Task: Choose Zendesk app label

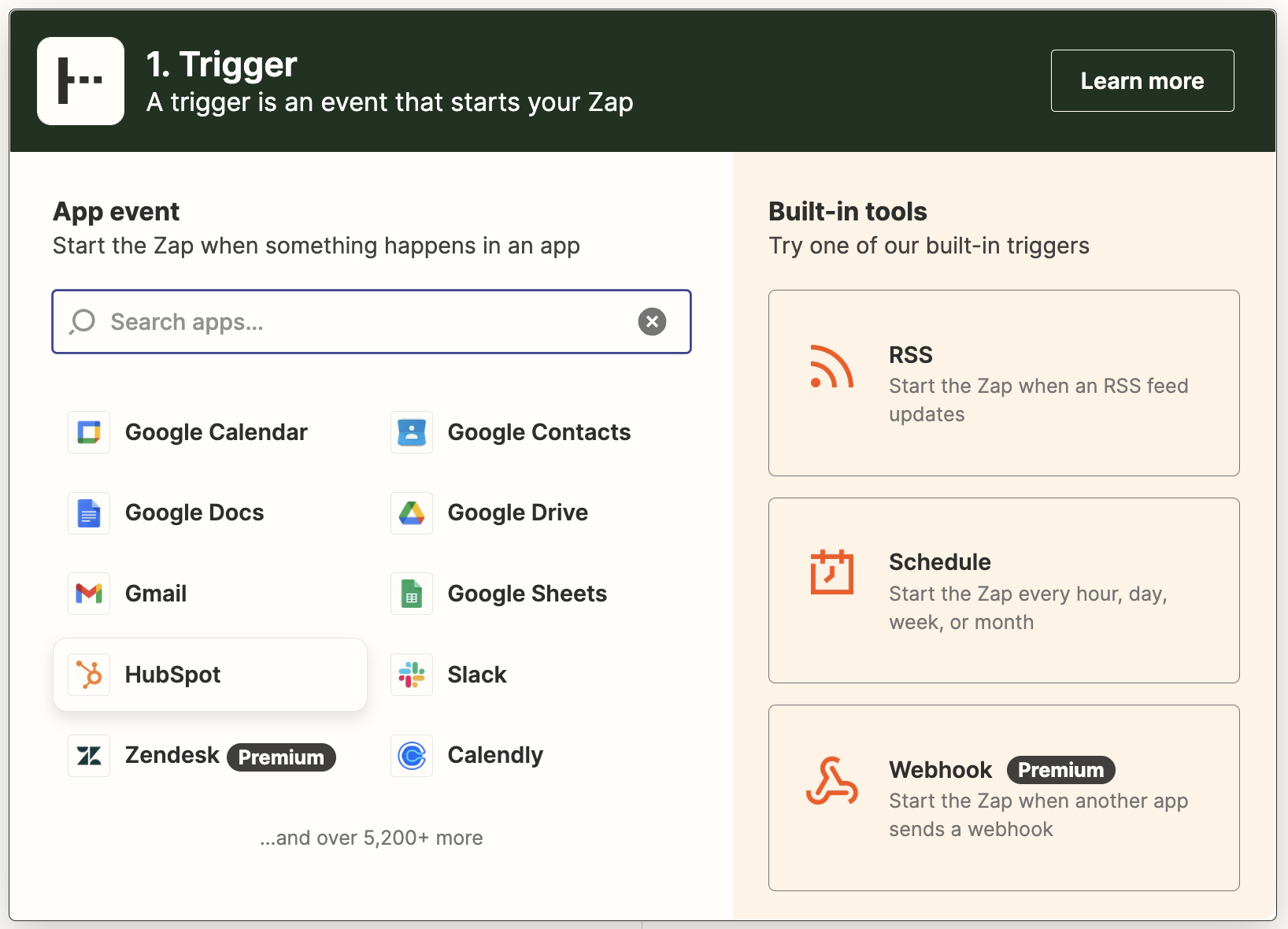Action: (172, 755)
